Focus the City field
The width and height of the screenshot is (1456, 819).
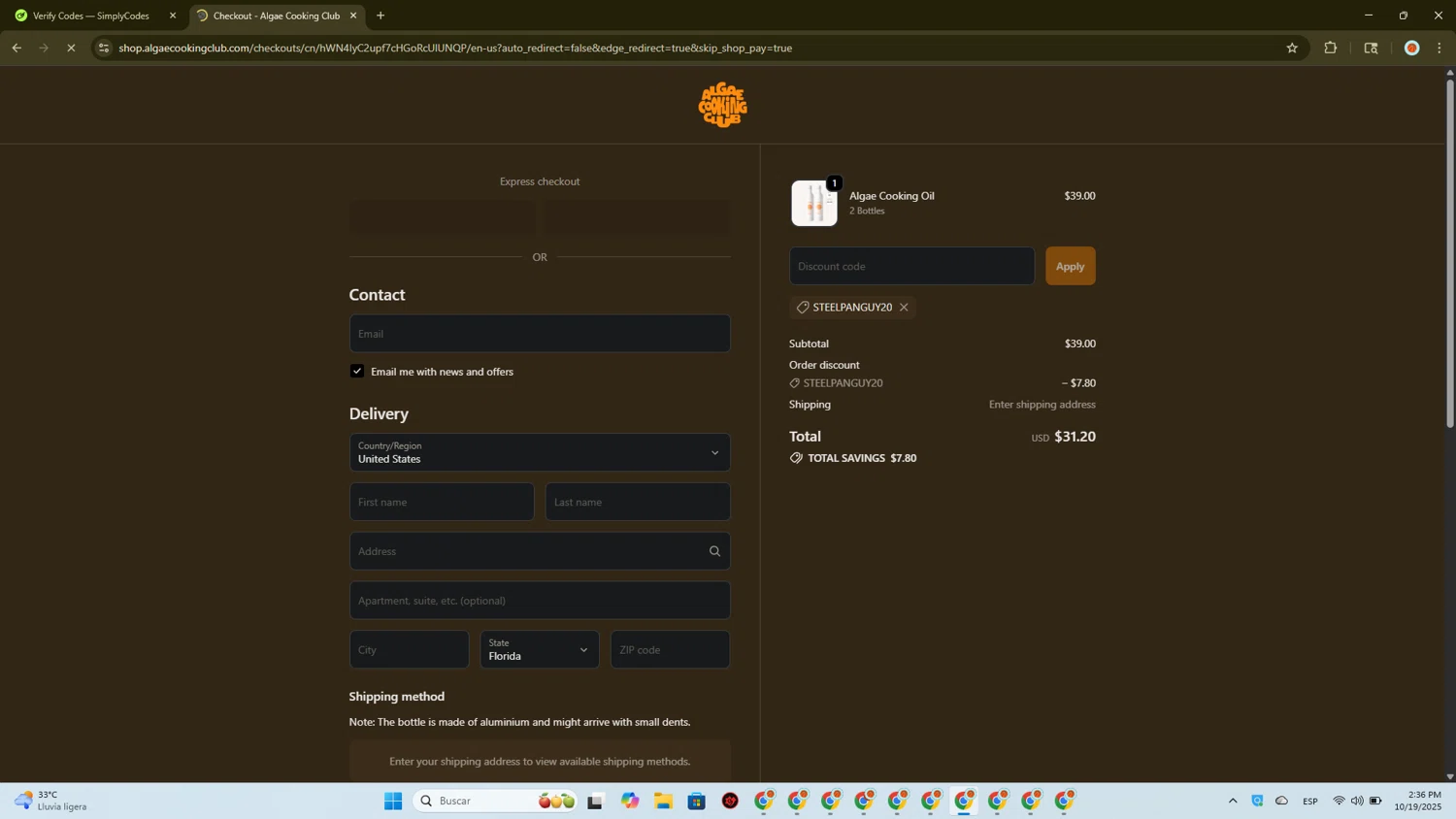tap(409, 650)
